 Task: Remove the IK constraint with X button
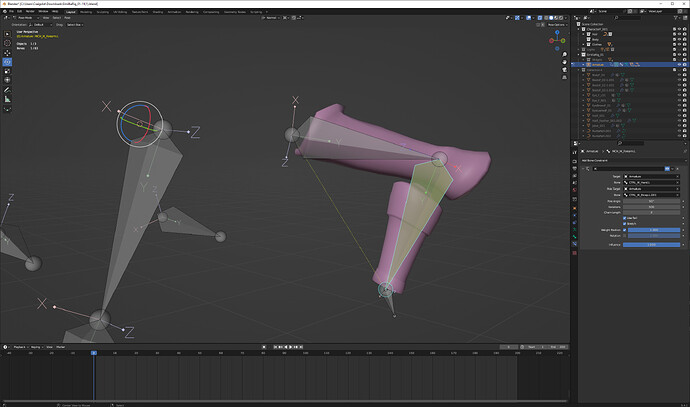[x=678, y=169]
